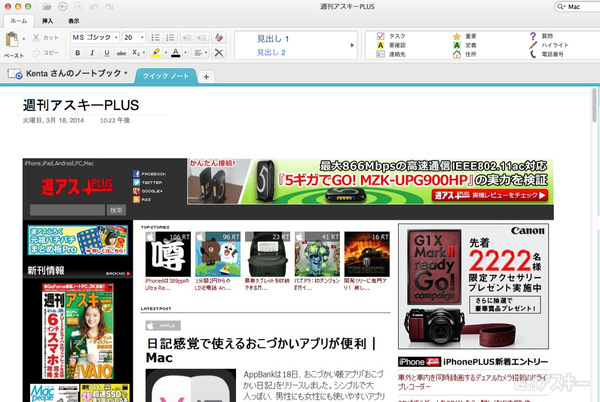Click the Twitter icon in the web clipping
This screenshot has width=600, height=402.
pyautogui.click(x=137, y=182)
